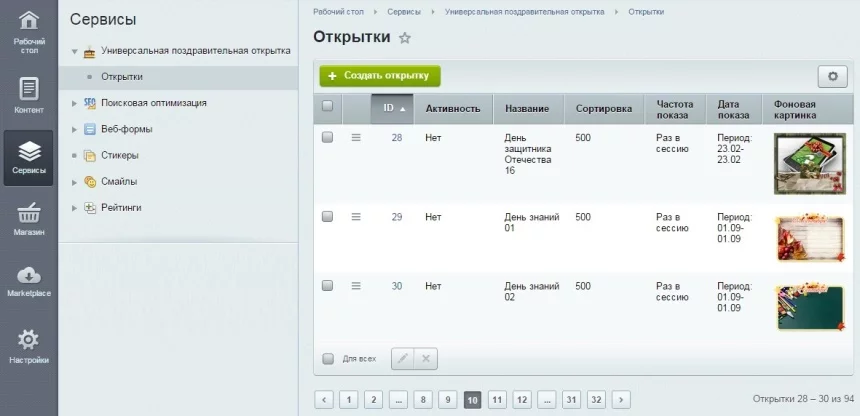The image size is (860, 416).
Task: Select Открытки item in the services tree
Action: pyautogui.click(x=122, y=76)
